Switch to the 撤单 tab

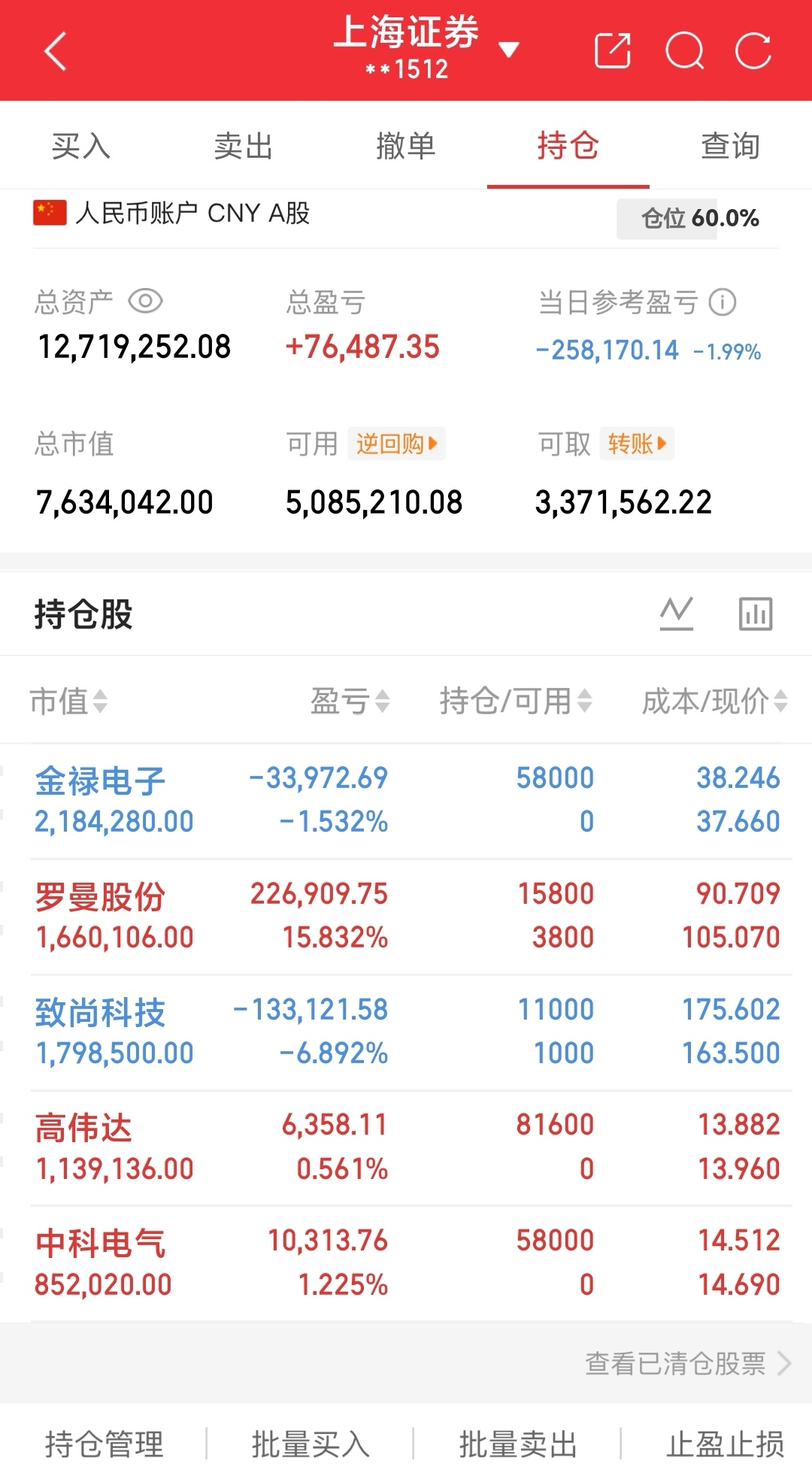pos(406,145)
